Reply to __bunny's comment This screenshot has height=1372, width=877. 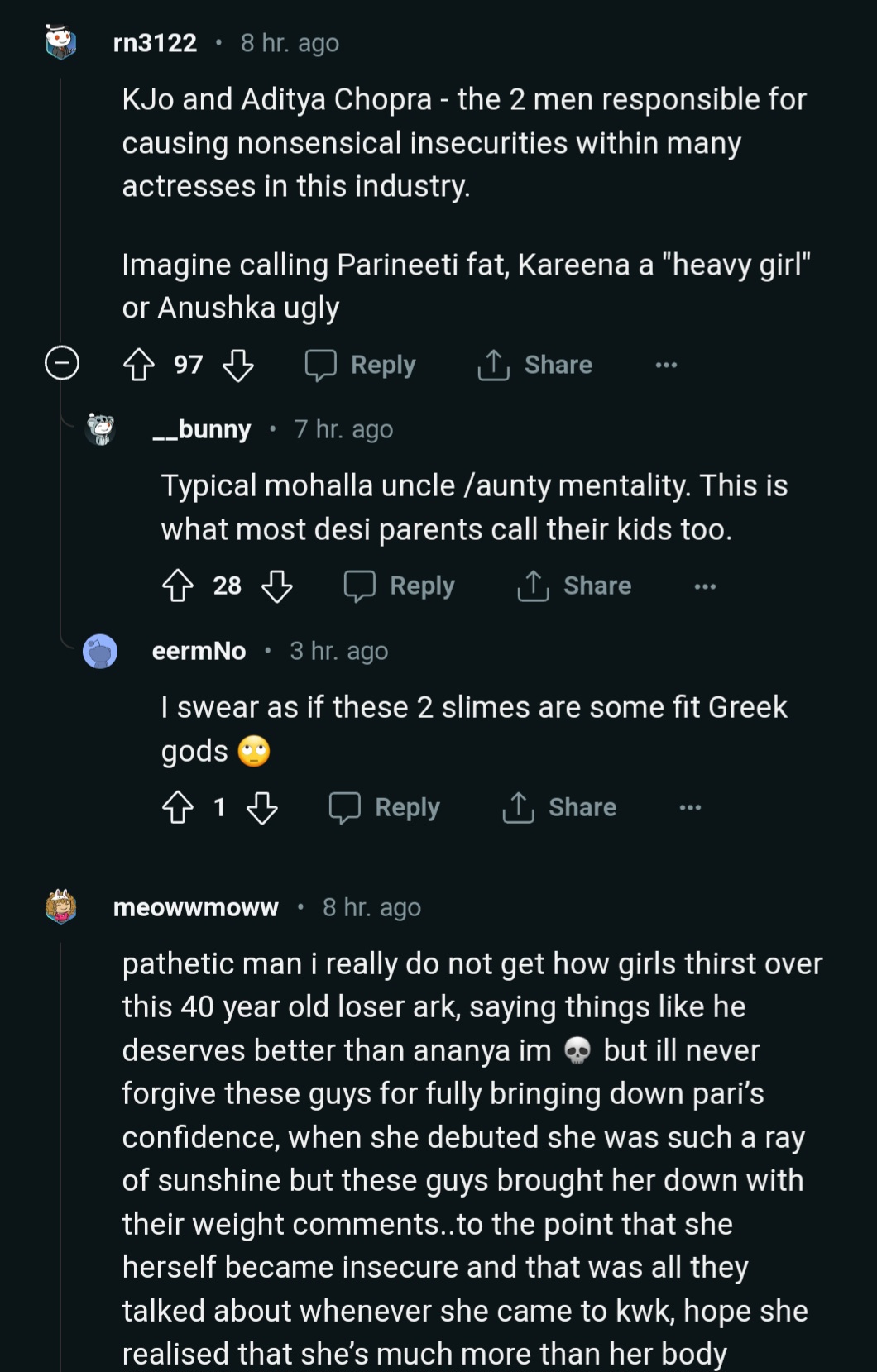(x=400, y=586)
